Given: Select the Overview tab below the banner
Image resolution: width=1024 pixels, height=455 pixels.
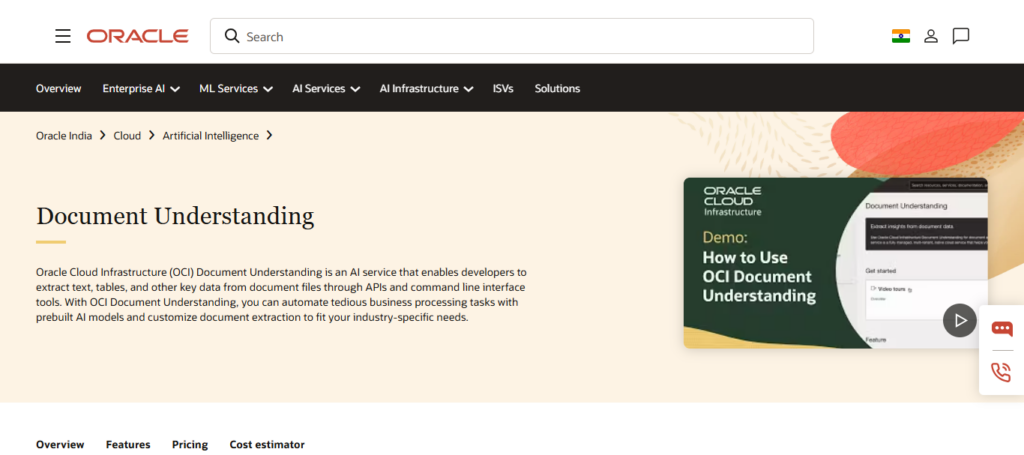Looking at the screenshot, I should point(60,445).
